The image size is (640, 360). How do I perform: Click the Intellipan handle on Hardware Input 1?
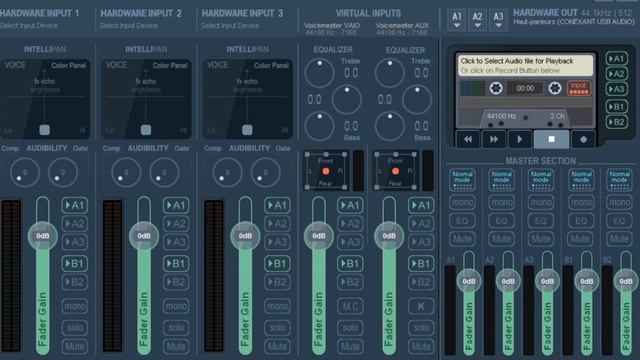(44, 130)
